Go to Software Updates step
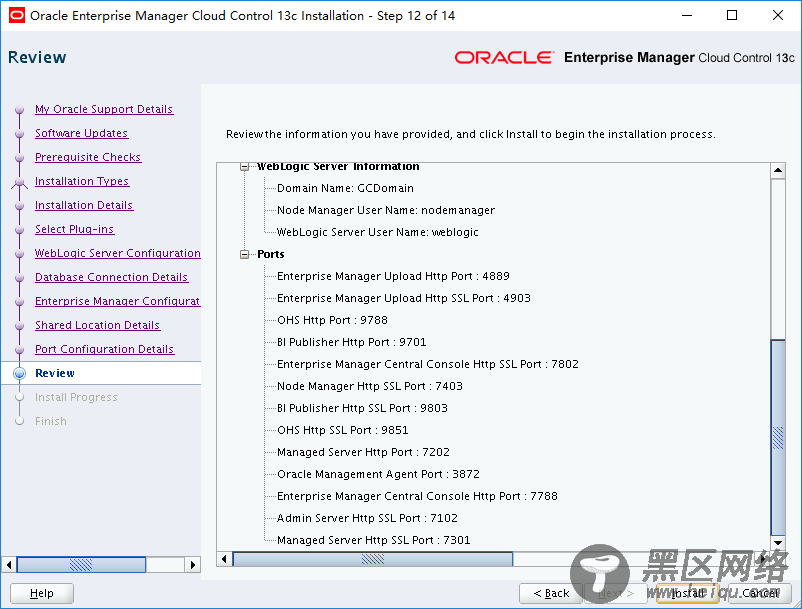The height and width of the screenshot is (609, 802). click(x=81, y=133)
